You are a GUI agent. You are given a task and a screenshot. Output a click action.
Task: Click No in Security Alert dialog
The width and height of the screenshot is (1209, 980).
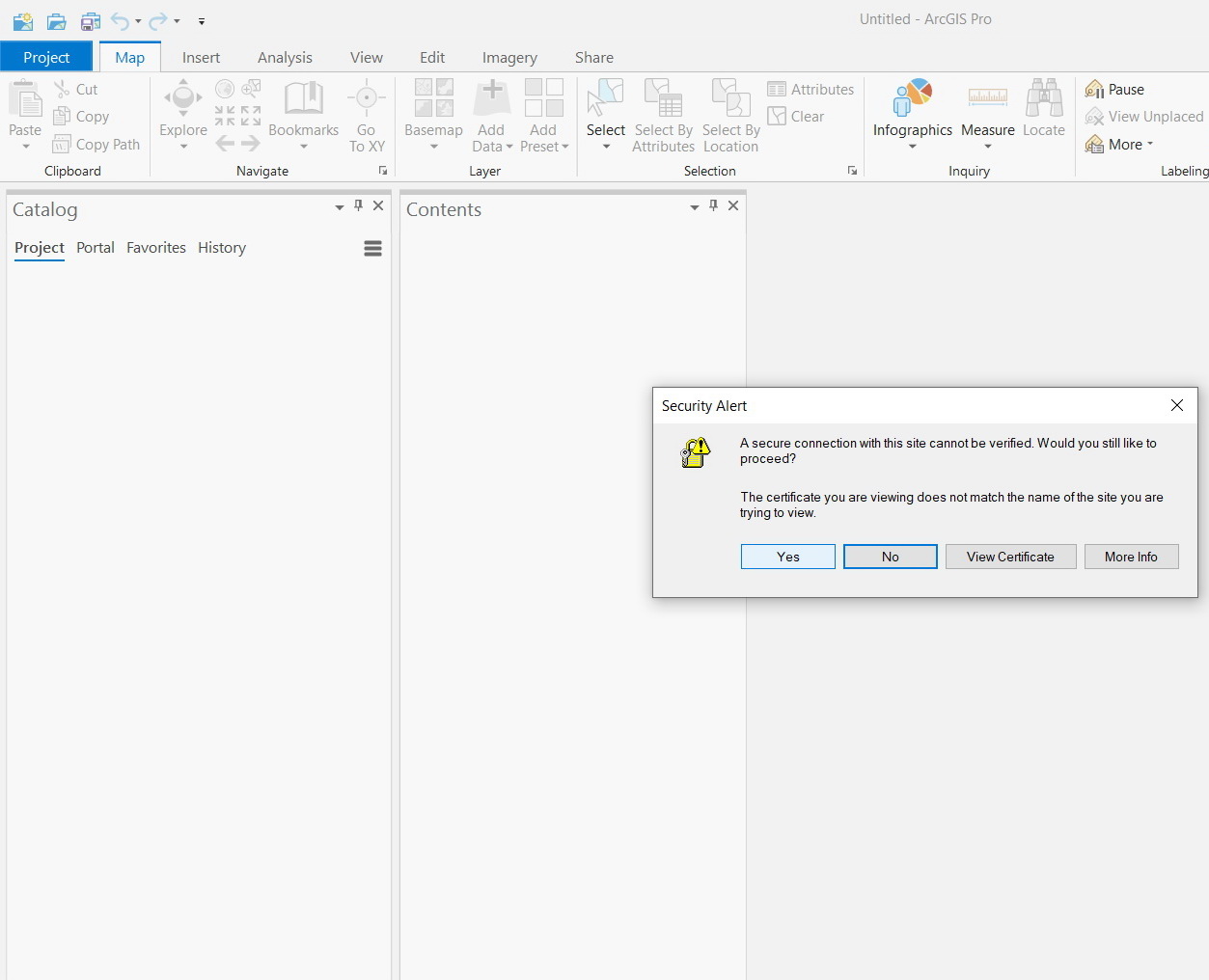(891, 557)
